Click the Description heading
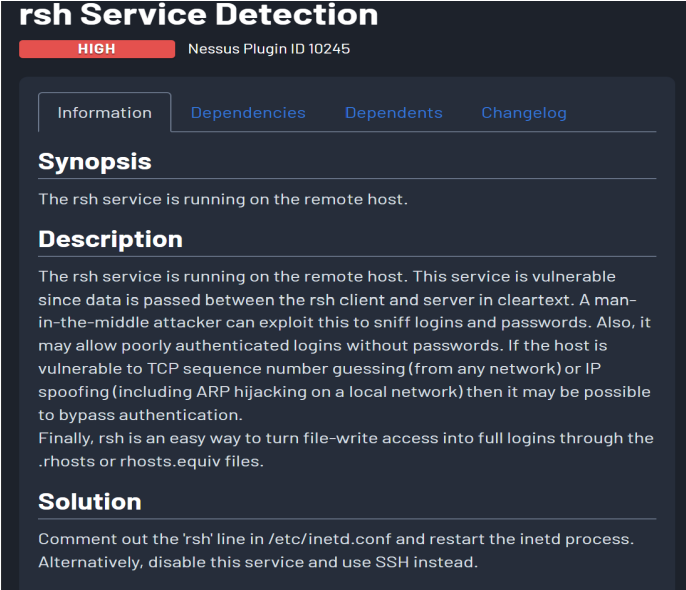 [110, 239]
